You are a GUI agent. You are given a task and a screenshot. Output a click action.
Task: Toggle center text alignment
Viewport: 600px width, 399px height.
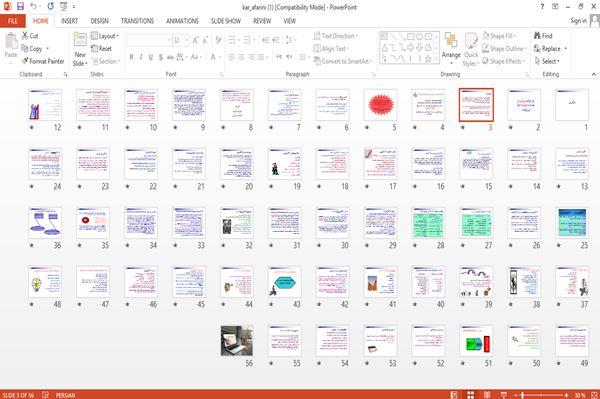[x=241, y=57]
